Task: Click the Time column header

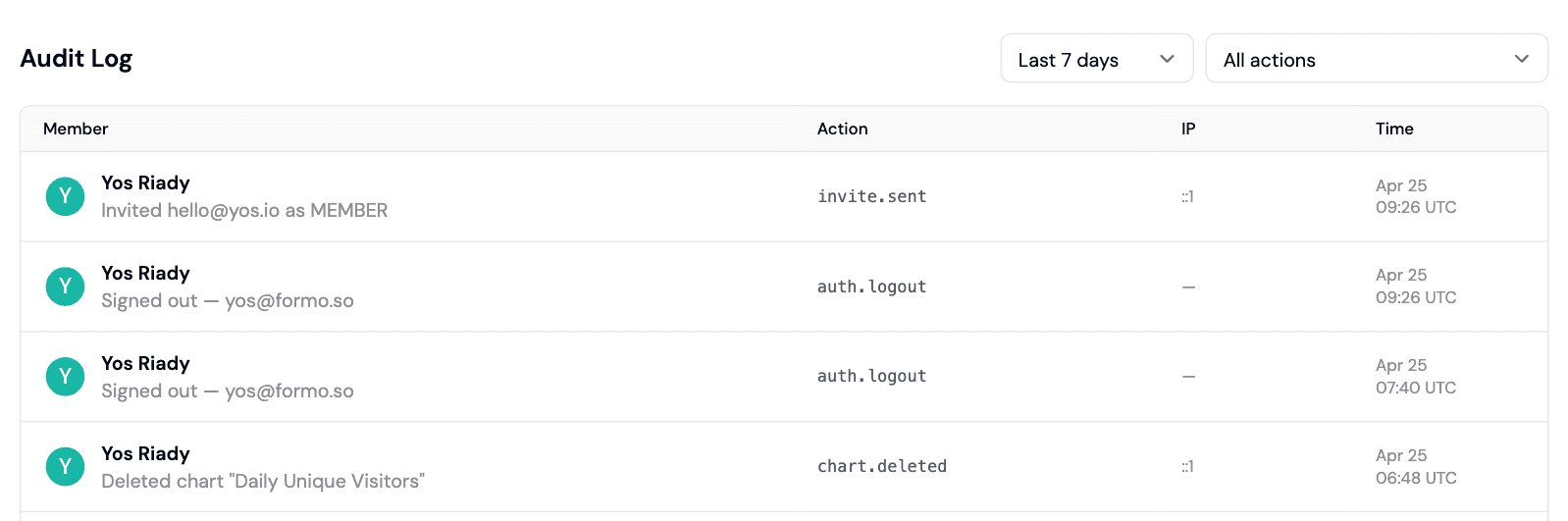Action: pos(1394,129)
